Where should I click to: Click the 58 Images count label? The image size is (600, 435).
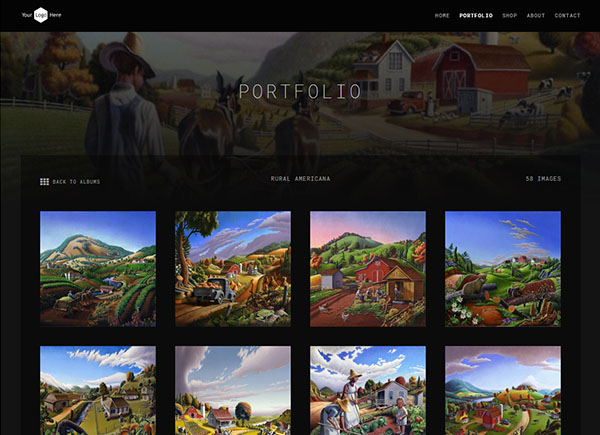[543, 179]
